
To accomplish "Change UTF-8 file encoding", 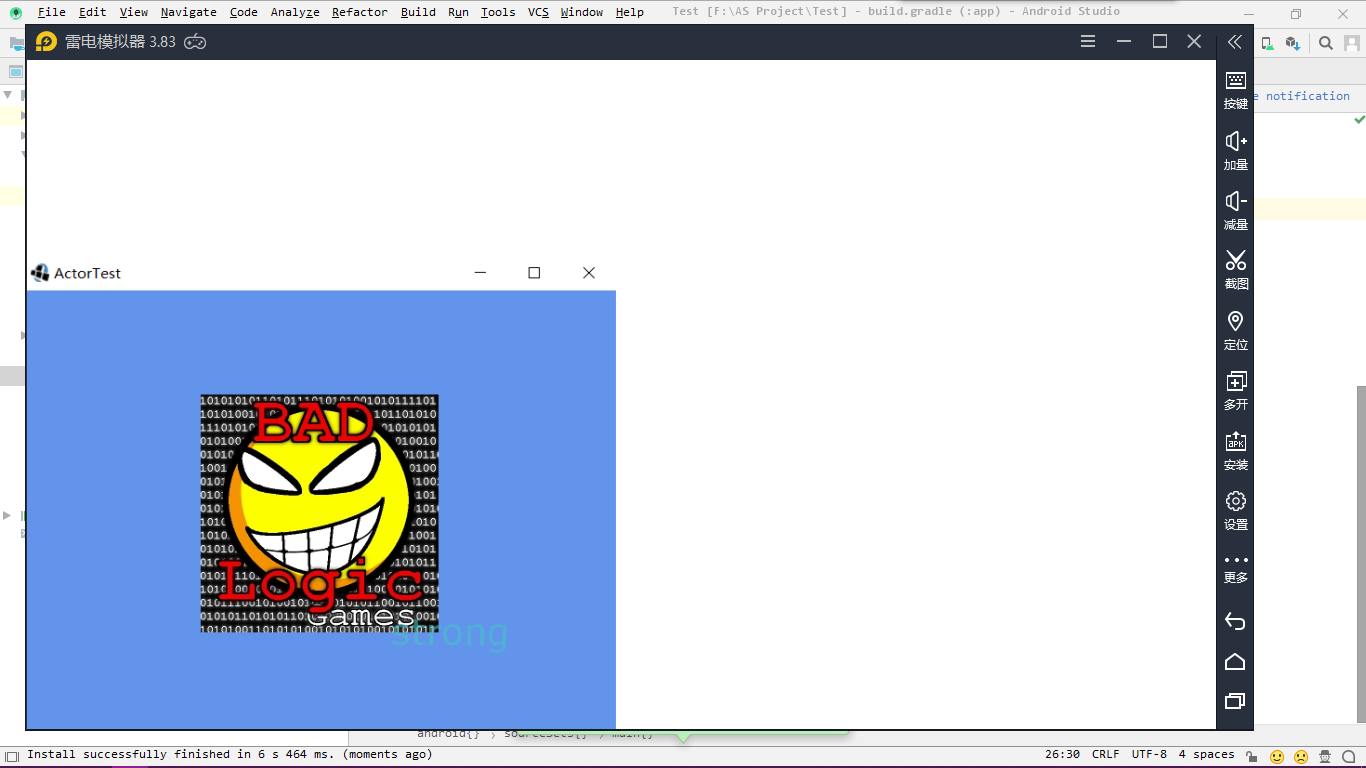I will pos(1149,755).
